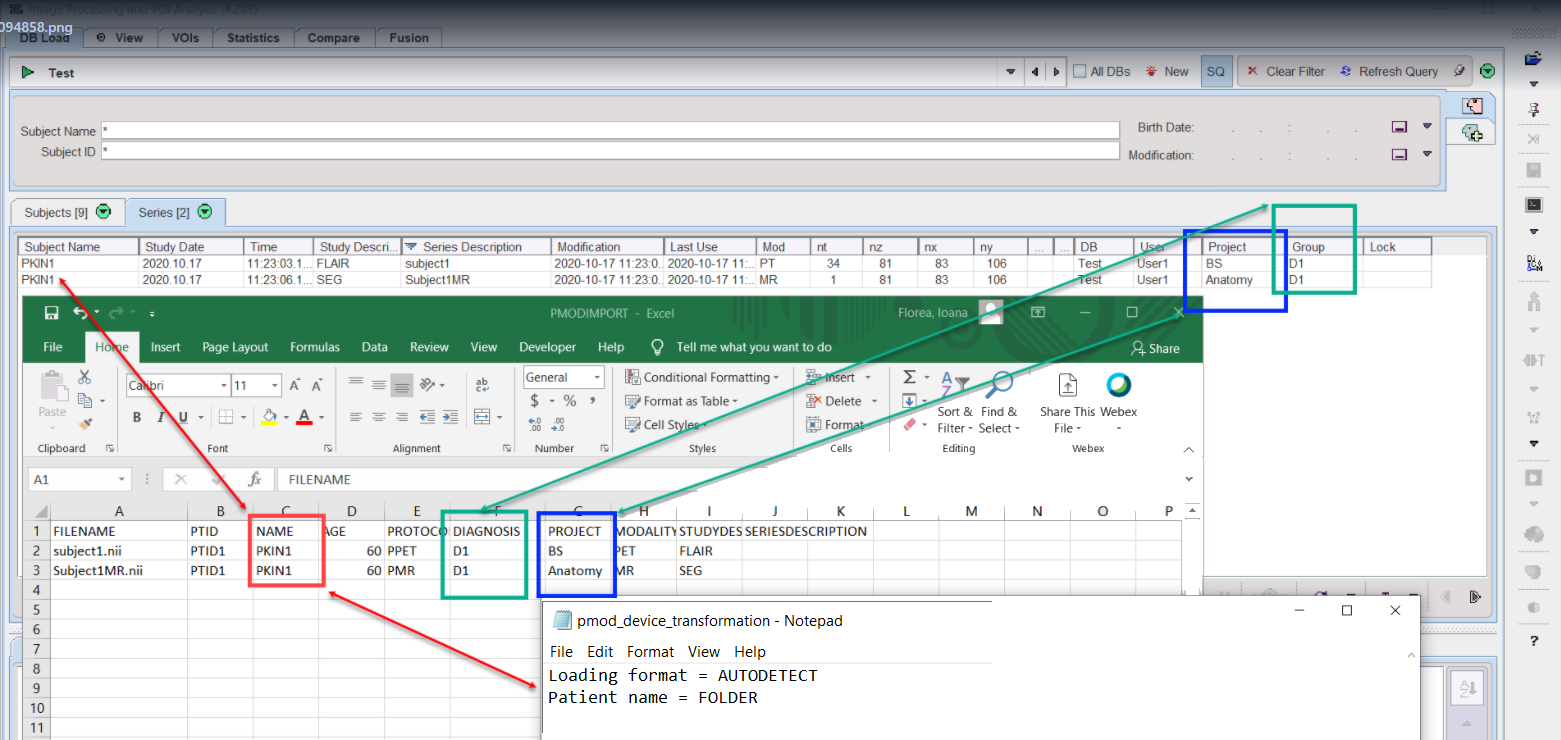Open the Modification dropdown arrow
This screenshot has height=740, width=1561.
(x=1427, y=154)
